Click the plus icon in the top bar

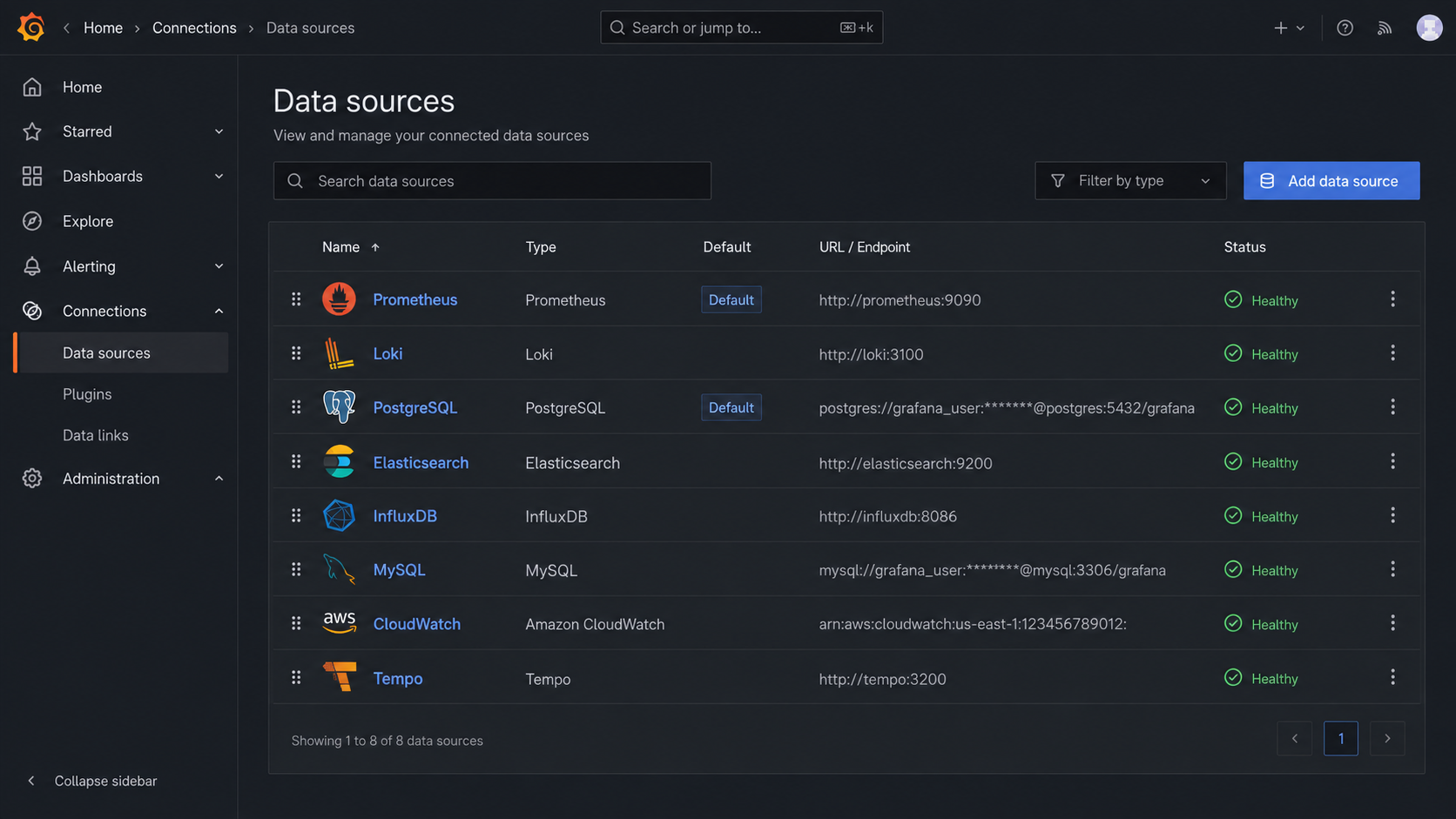[1280, 28]
